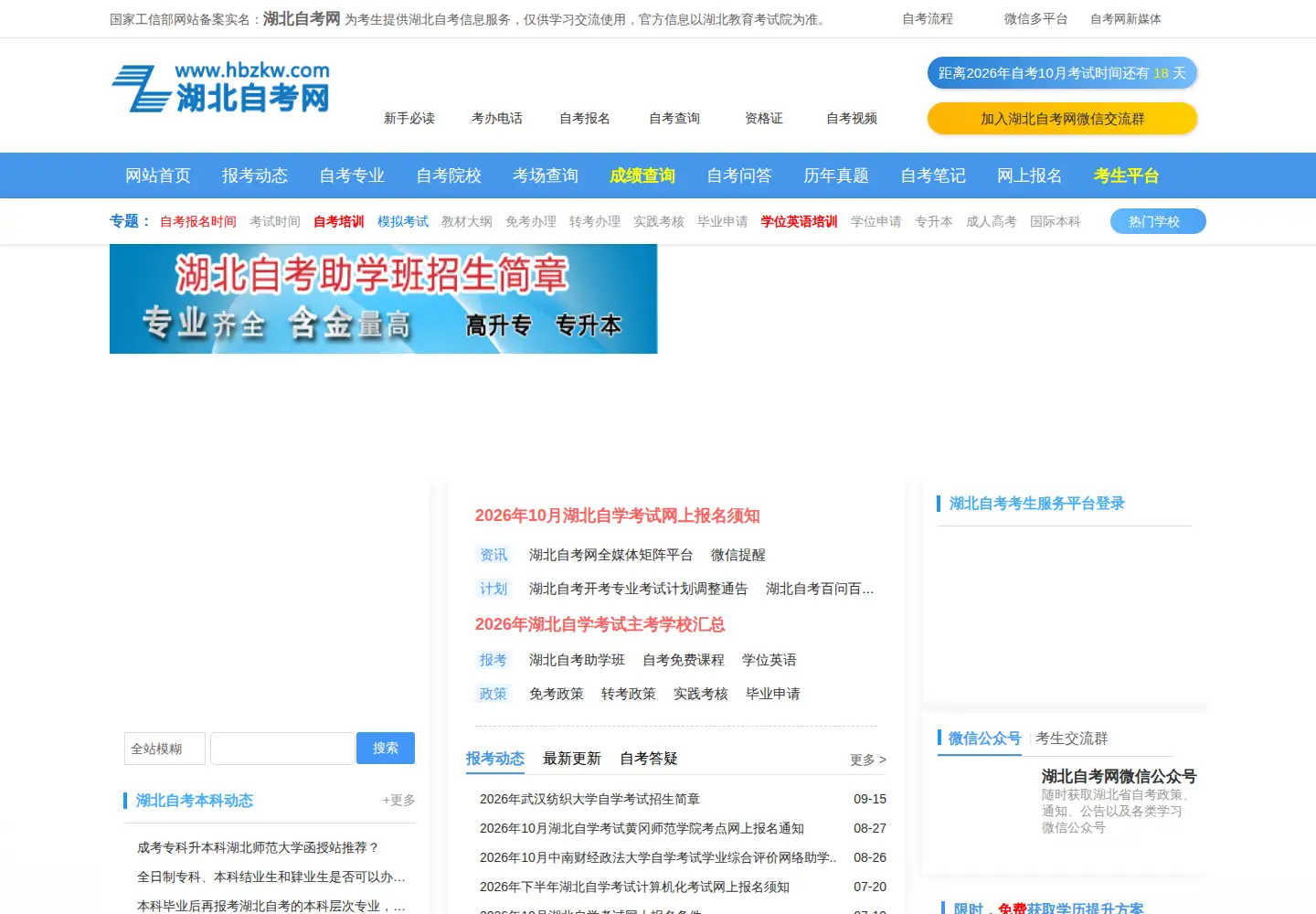Open the 考办电话 link

pyautogui.click(x=497, y=118)
